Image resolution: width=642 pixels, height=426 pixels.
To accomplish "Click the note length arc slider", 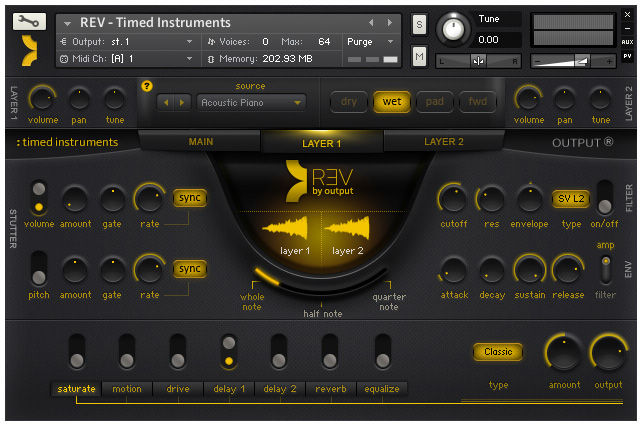I will (321, 282).
